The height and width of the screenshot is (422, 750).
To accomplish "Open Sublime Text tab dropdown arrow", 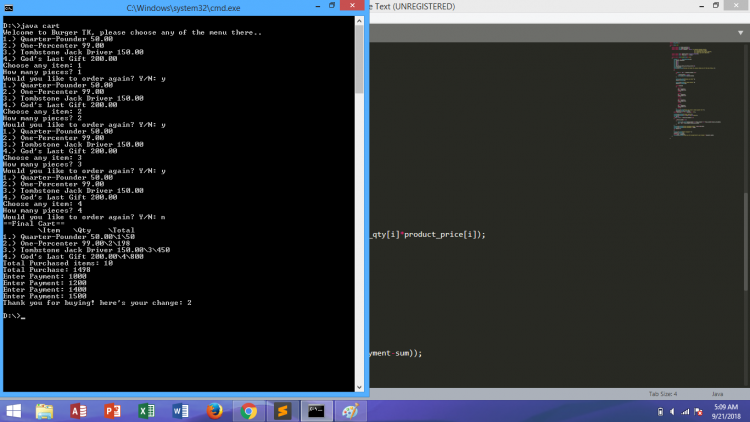I will pyautogui.click(x=740, y=33).
